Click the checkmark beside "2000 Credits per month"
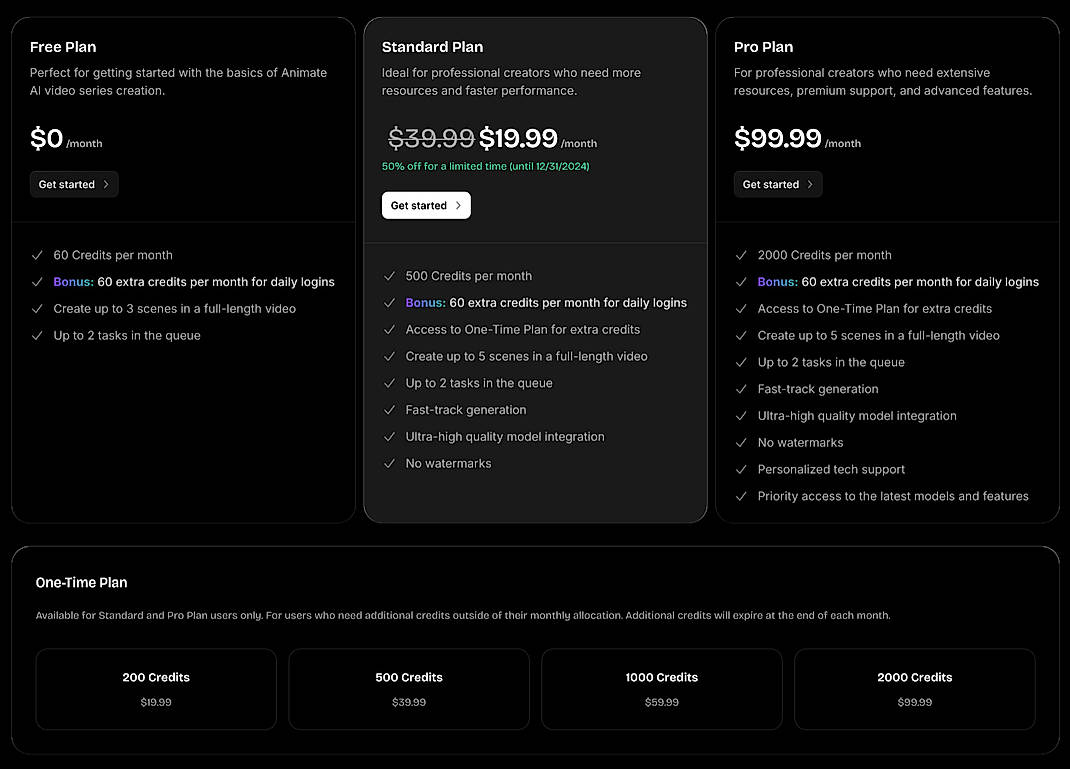The width and height of the screenshot is (1070, 769). pos(741,255)
